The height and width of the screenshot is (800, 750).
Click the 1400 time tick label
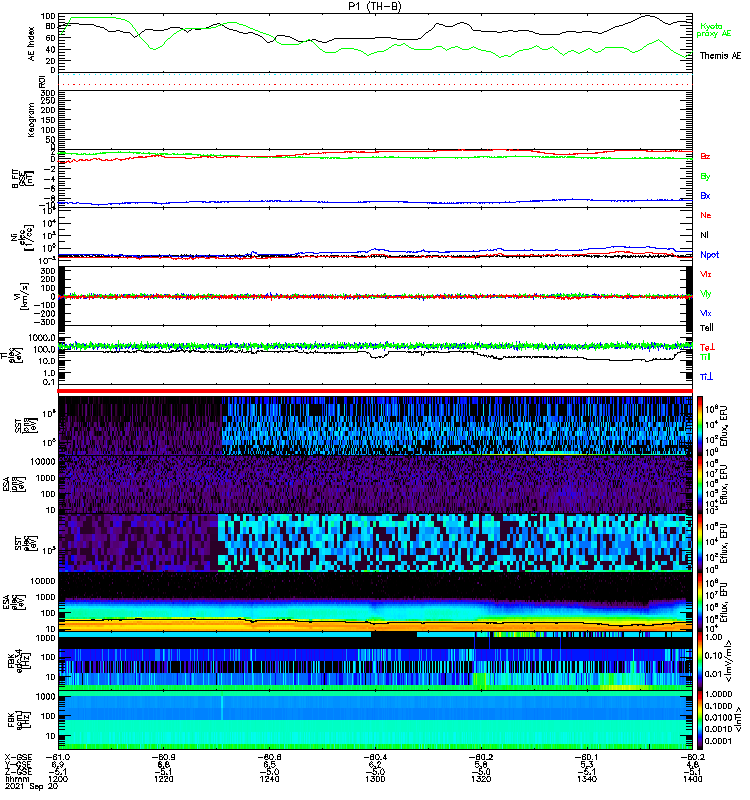tap(692, 779)
